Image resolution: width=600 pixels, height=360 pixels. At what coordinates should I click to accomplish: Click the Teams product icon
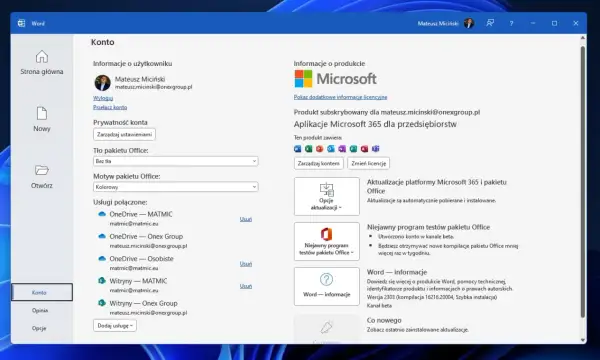[375, 149]
